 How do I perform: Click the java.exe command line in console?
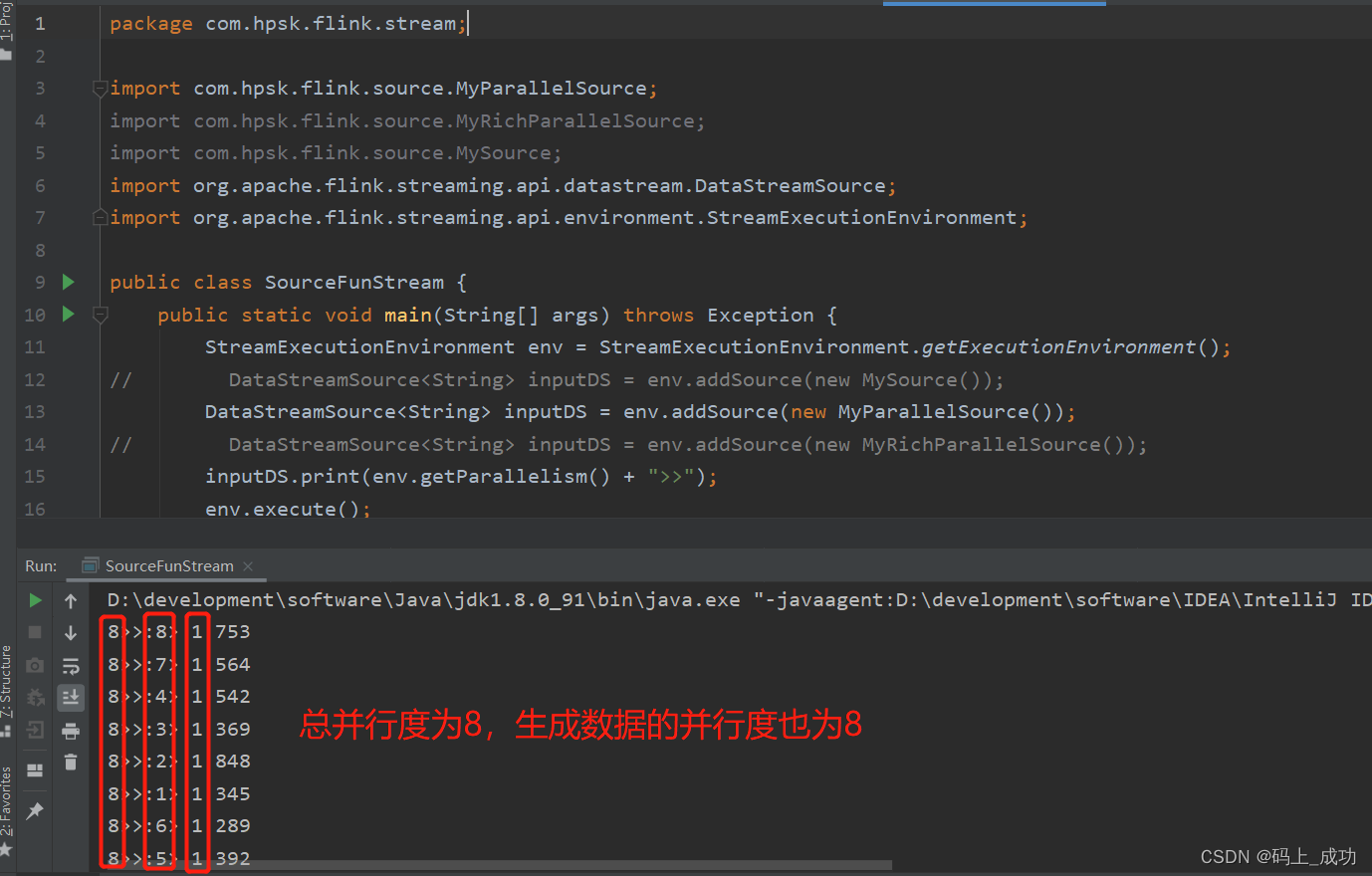(x=738, y=599)
